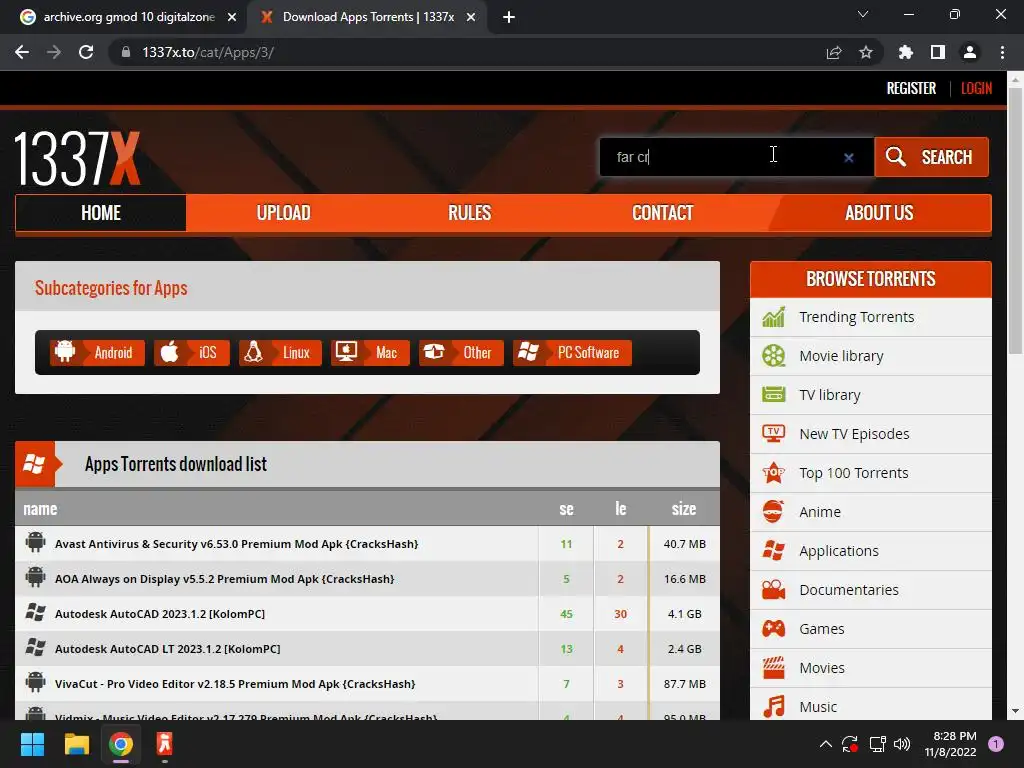Click the Documentaries camera icon

(773, 590)
